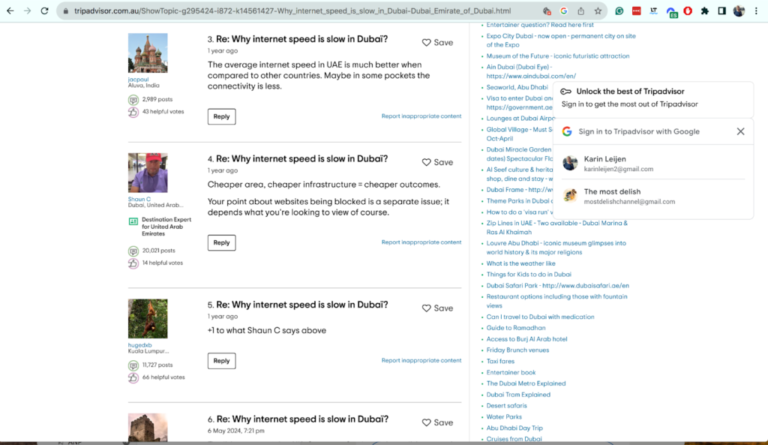The height and width of the screenshot is (445, 768).
Task: Open Museum of the Future topic link
Action: pos(558,56)
